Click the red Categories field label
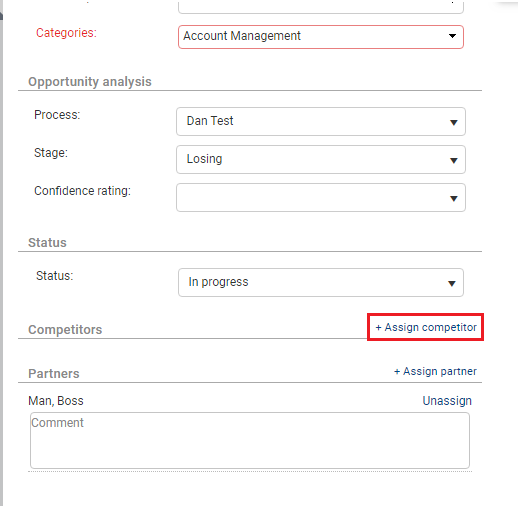This screenshot has width=518, height=506. pyautogui.click(x=66, y=33)
